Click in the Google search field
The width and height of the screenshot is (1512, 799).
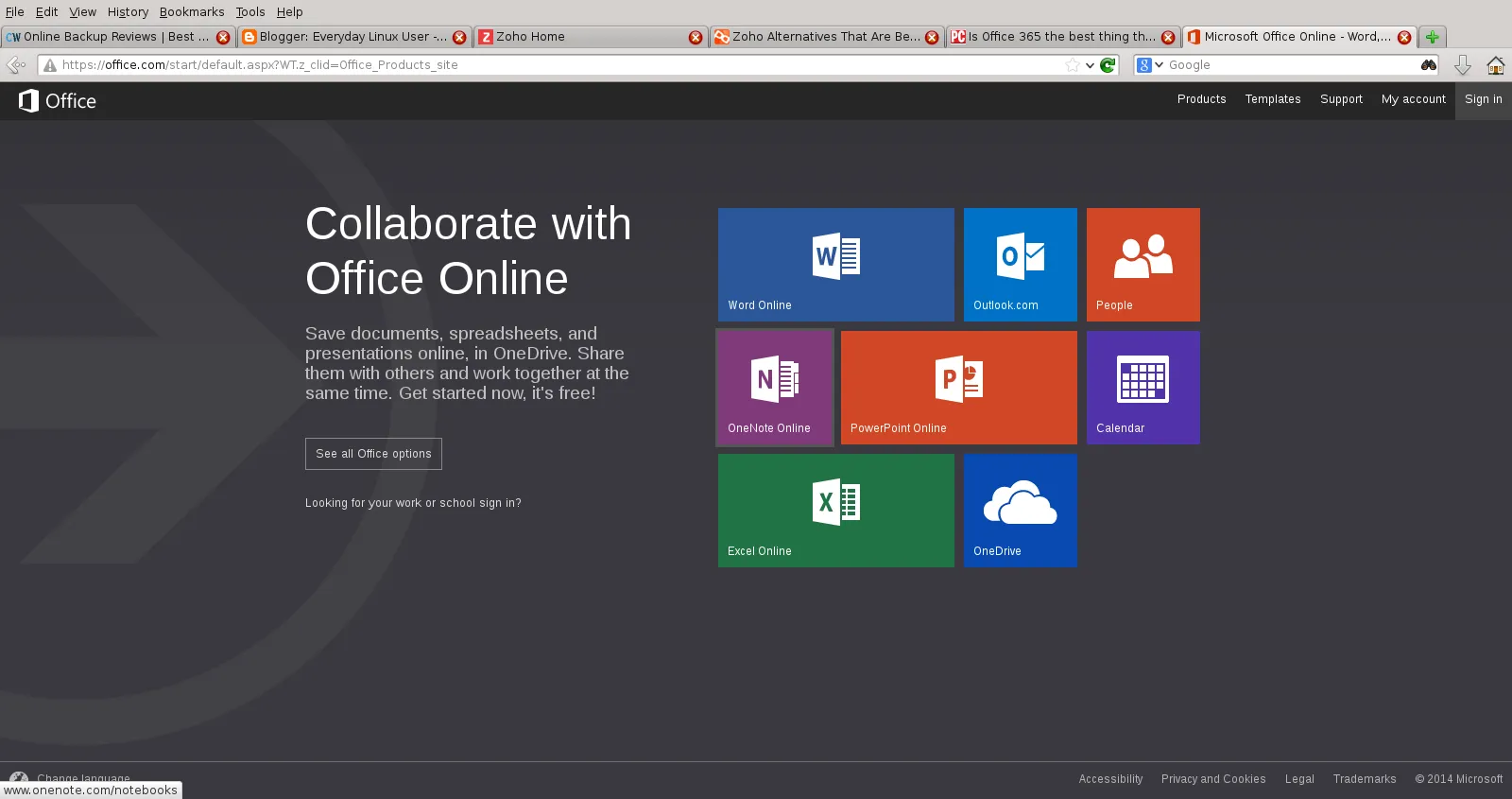coord(1290,65)
